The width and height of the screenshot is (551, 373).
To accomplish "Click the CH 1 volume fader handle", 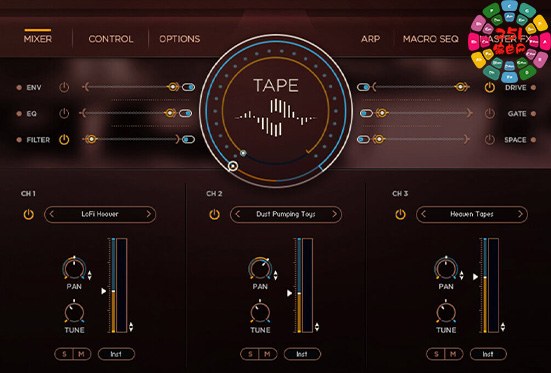I will point(113,291).
